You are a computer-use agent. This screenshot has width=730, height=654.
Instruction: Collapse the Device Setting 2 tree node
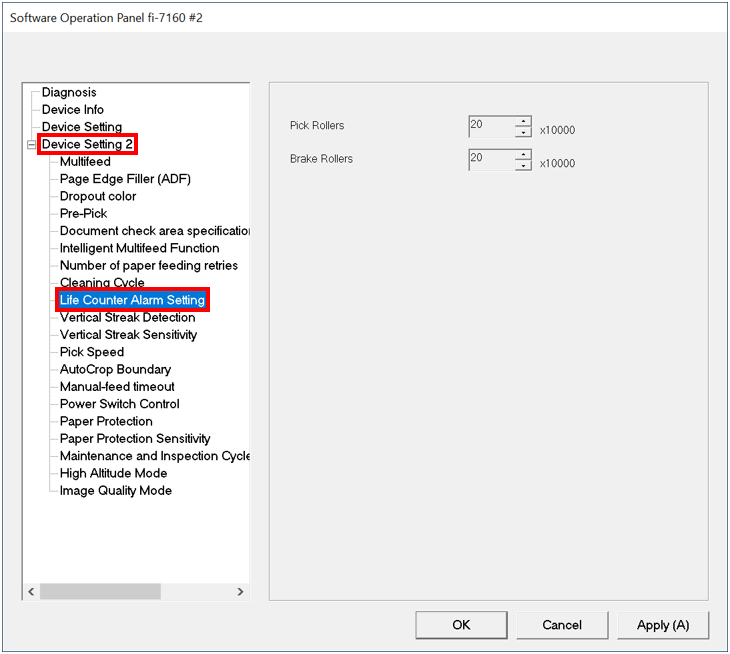pyautogui.click(x=31, y=145)
